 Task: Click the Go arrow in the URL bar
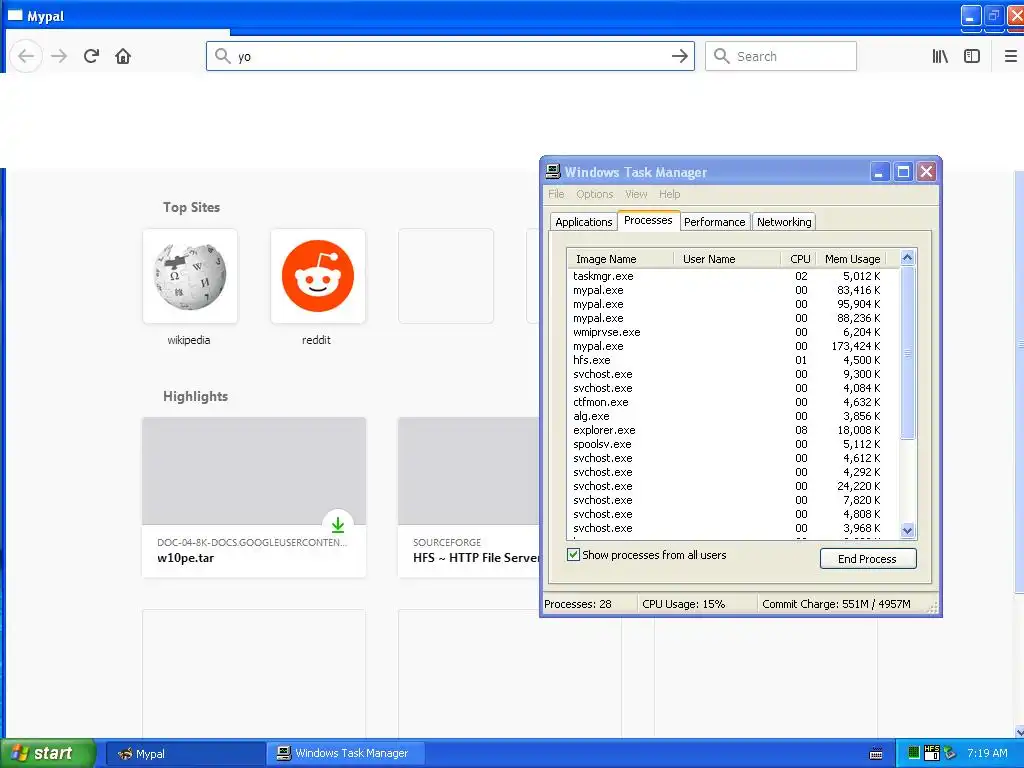click(x=679, y=56)
